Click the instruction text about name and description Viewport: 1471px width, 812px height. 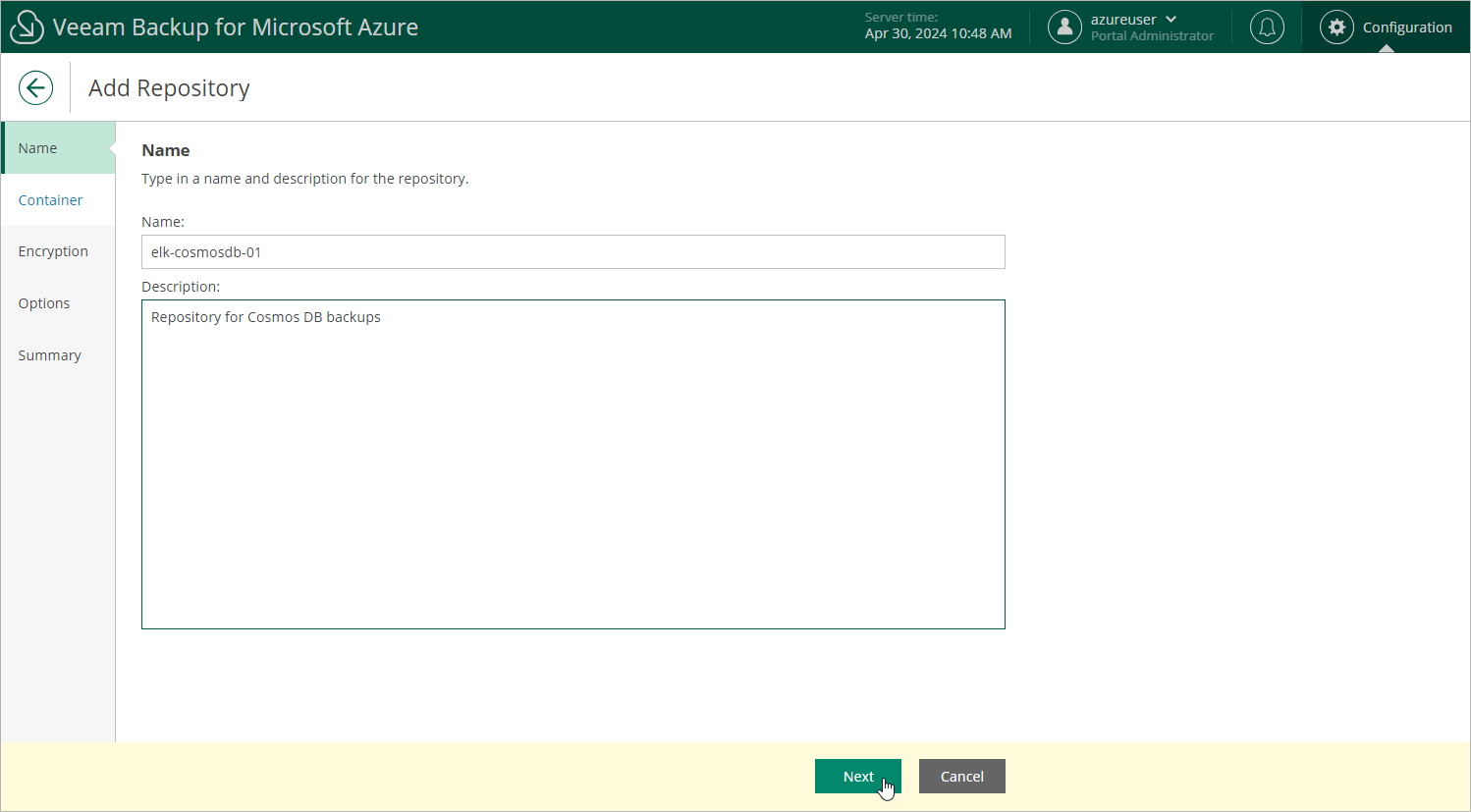point(305,179)
